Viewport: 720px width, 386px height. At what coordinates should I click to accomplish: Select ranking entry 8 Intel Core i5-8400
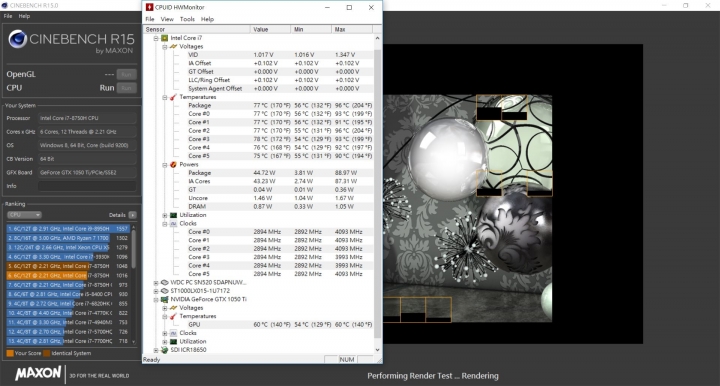pos(68,294)
